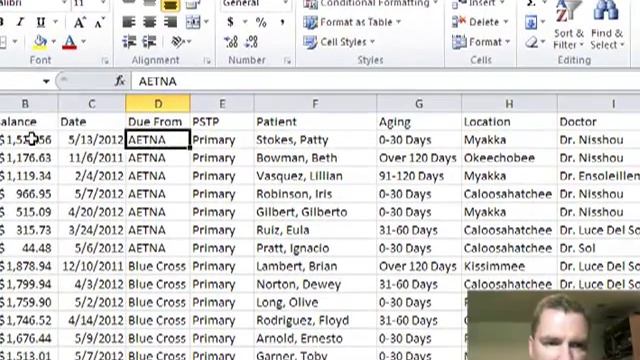Click the Increase Font Size icon
The width and height of the screenshot is (640, 360).
click(x=80, y=23)
